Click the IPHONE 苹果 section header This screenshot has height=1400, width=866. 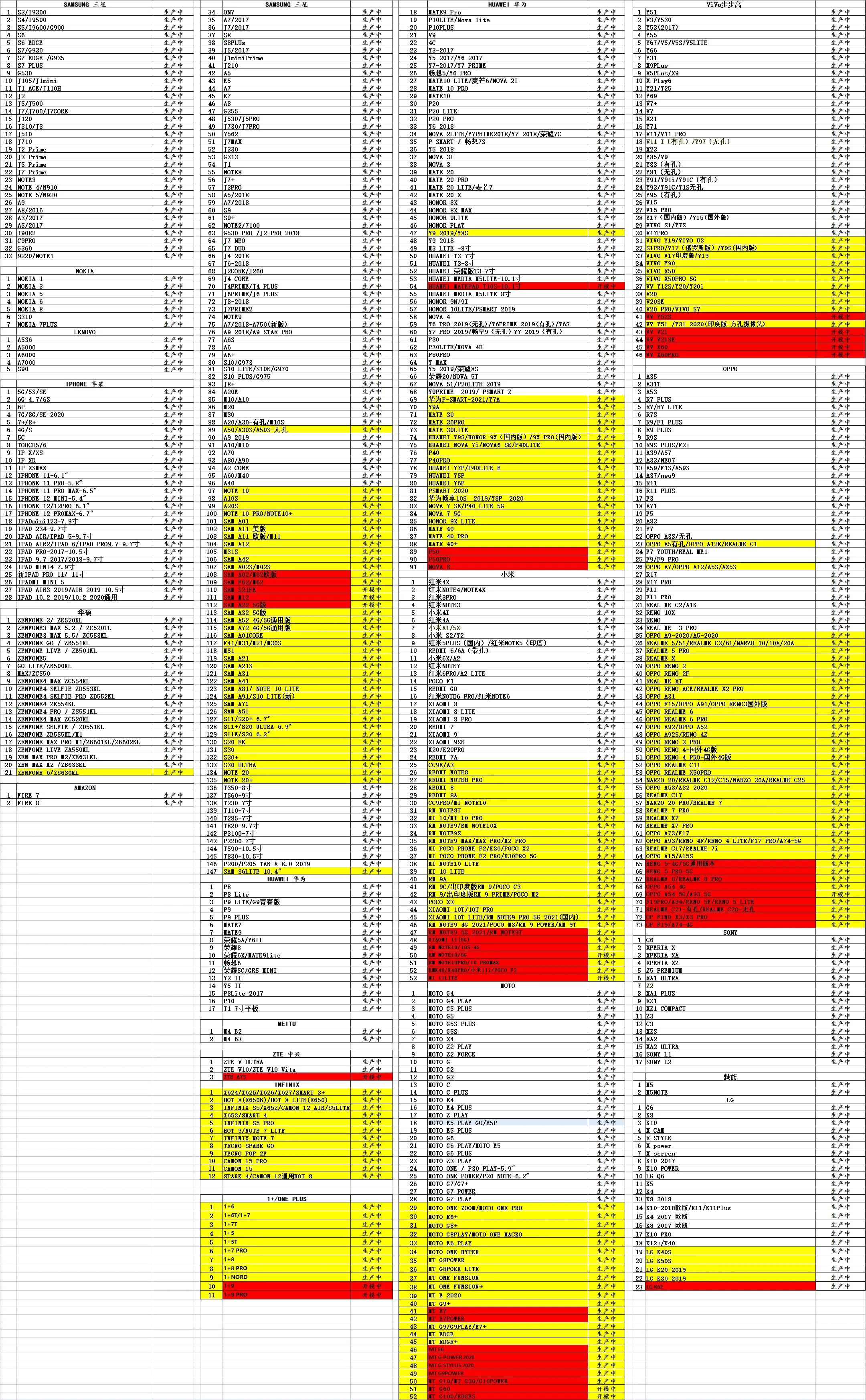[85, 384]
